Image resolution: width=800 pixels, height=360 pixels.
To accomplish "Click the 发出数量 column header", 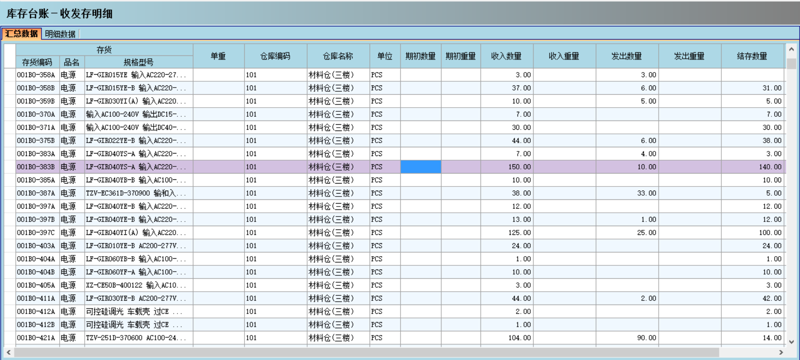I will (x=627, y=56).
